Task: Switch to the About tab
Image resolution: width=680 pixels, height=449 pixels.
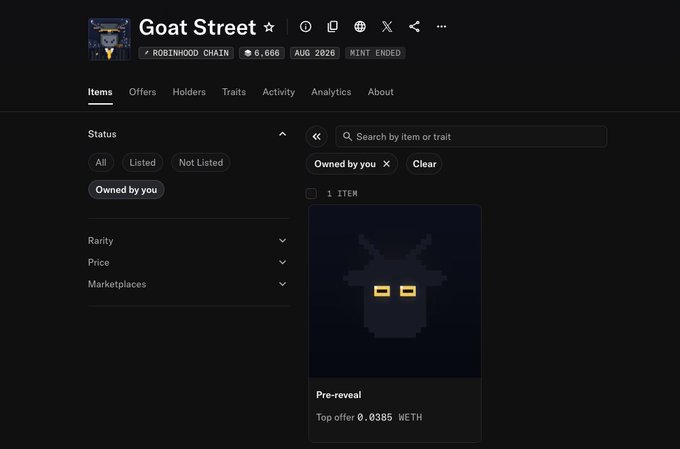Action: pos(381,92)
